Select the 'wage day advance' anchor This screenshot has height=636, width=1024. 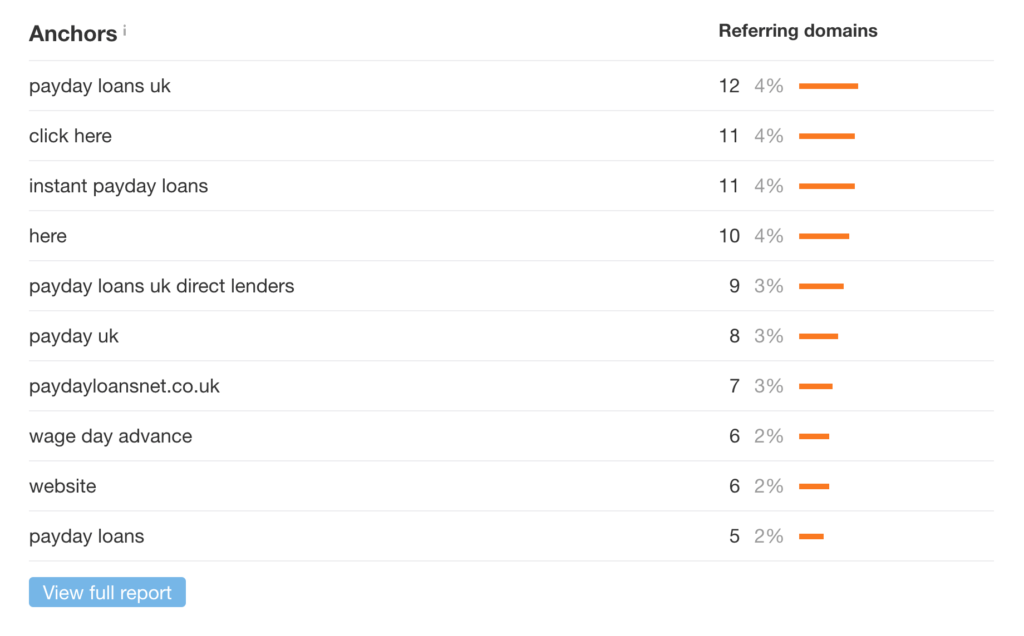coord(110,436)
